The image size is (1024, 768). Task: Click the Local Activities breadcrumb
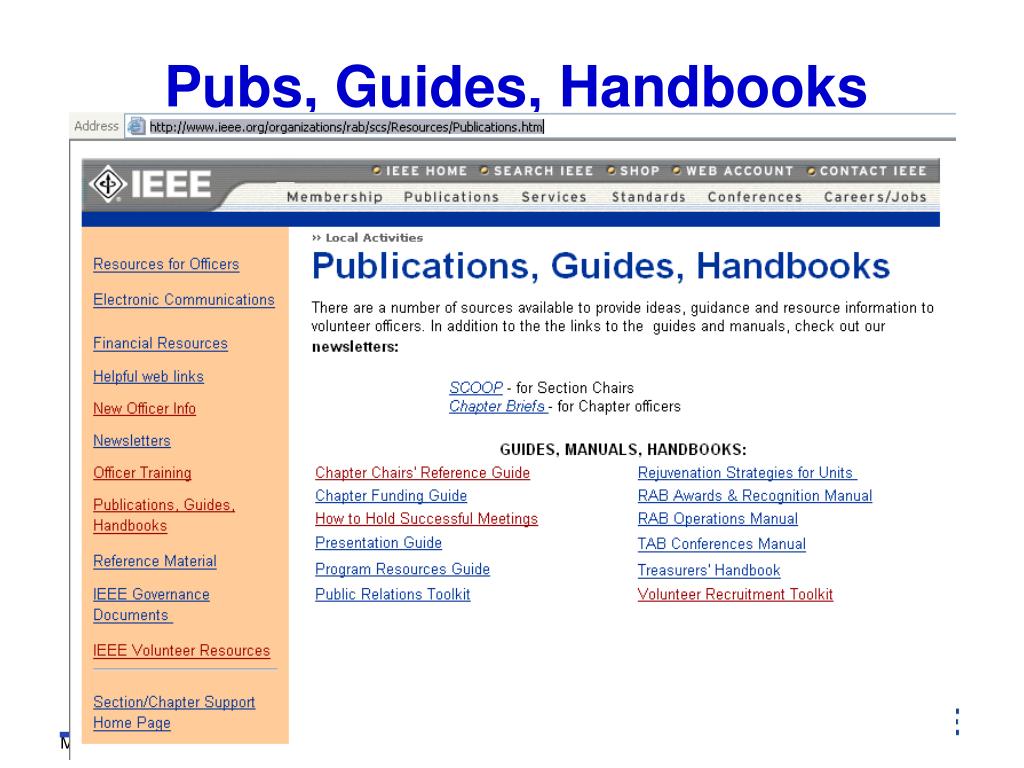(x=374, y=238)
